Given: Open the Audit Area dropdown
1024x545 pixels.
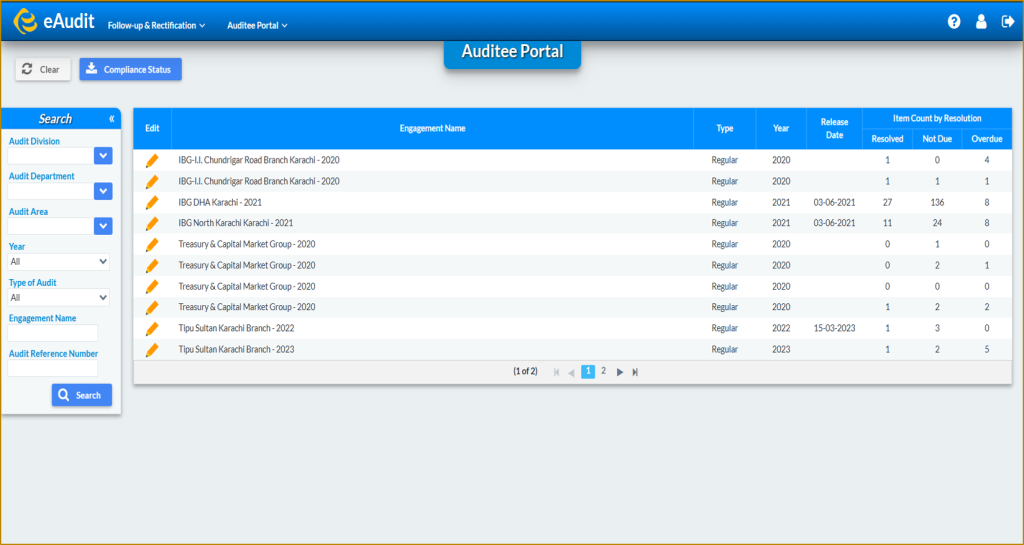Looking at the screenshot, I should (103, 226).
